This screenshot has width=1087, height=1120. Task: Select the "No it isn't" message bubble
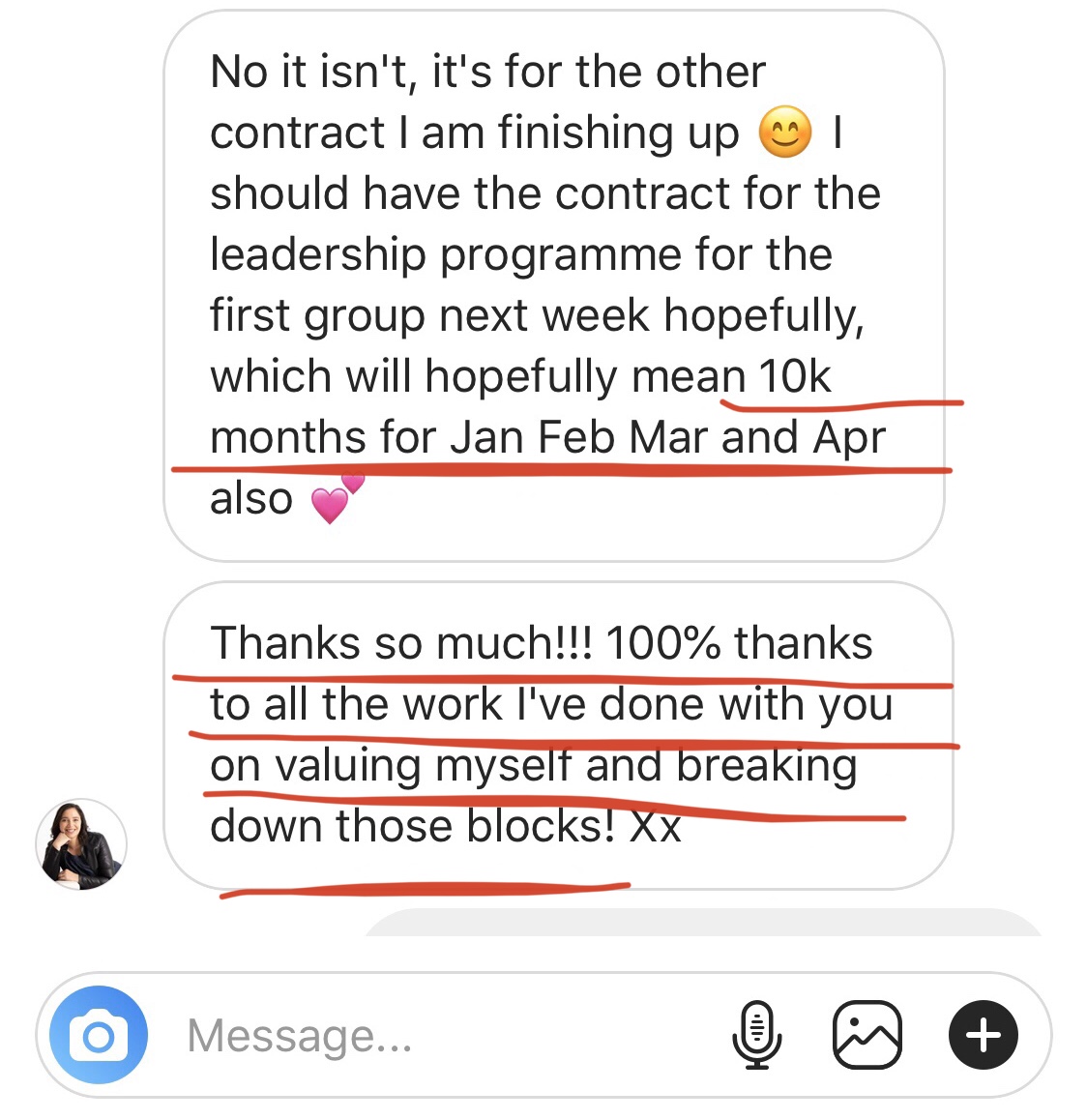tap(553, 285)
